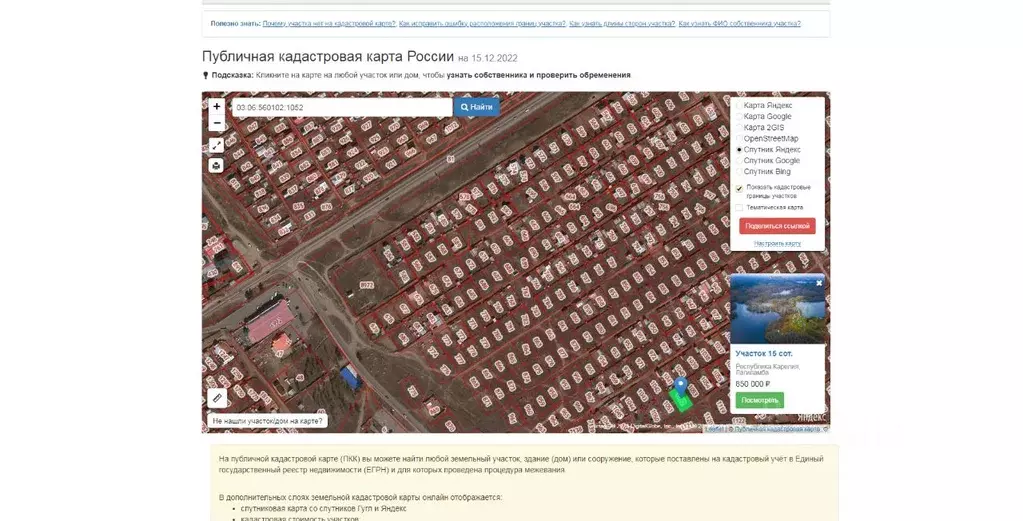Click the 850 000 ₽ price text
Screen dimensions: 1023x521
pos(752,384)
